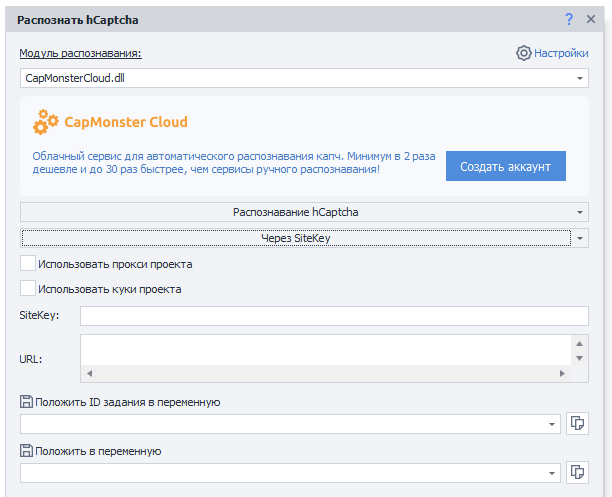Expand the result variable dropdown list

tap(553, 472)
